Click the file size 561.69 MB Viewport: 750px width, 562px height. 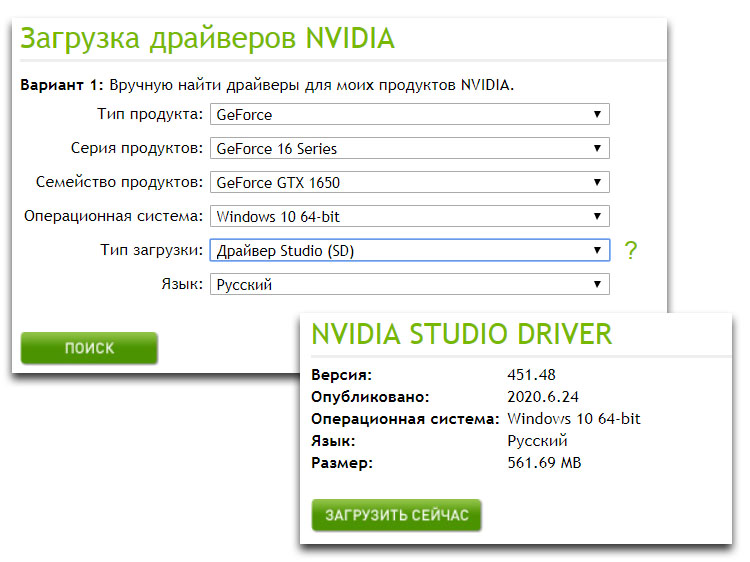544,463
